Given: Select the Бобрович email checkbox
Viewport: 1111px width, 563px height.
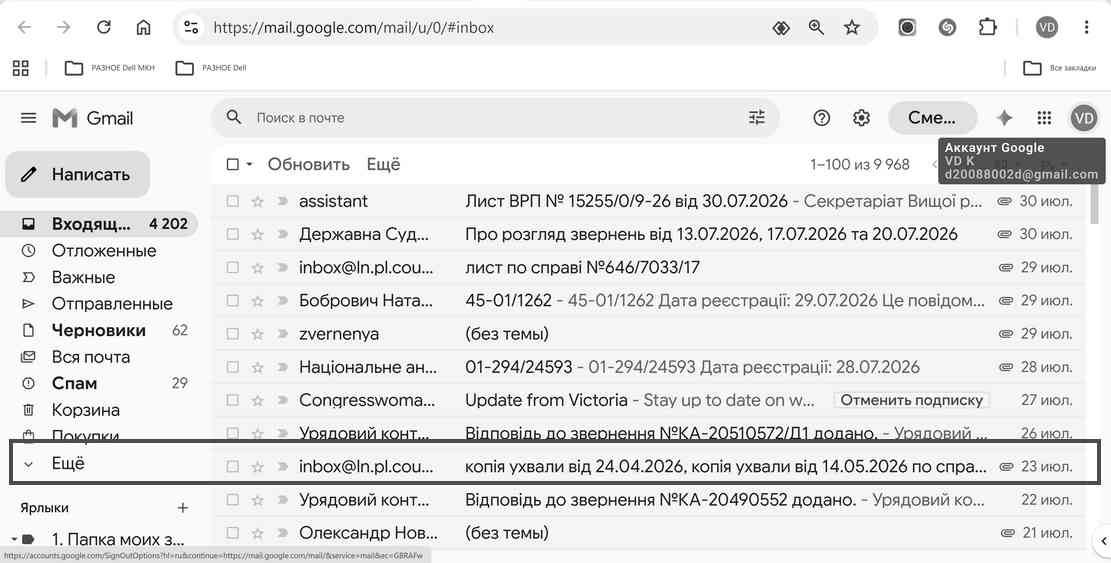Looking at the screenshot, I should (x=232, y=300).
